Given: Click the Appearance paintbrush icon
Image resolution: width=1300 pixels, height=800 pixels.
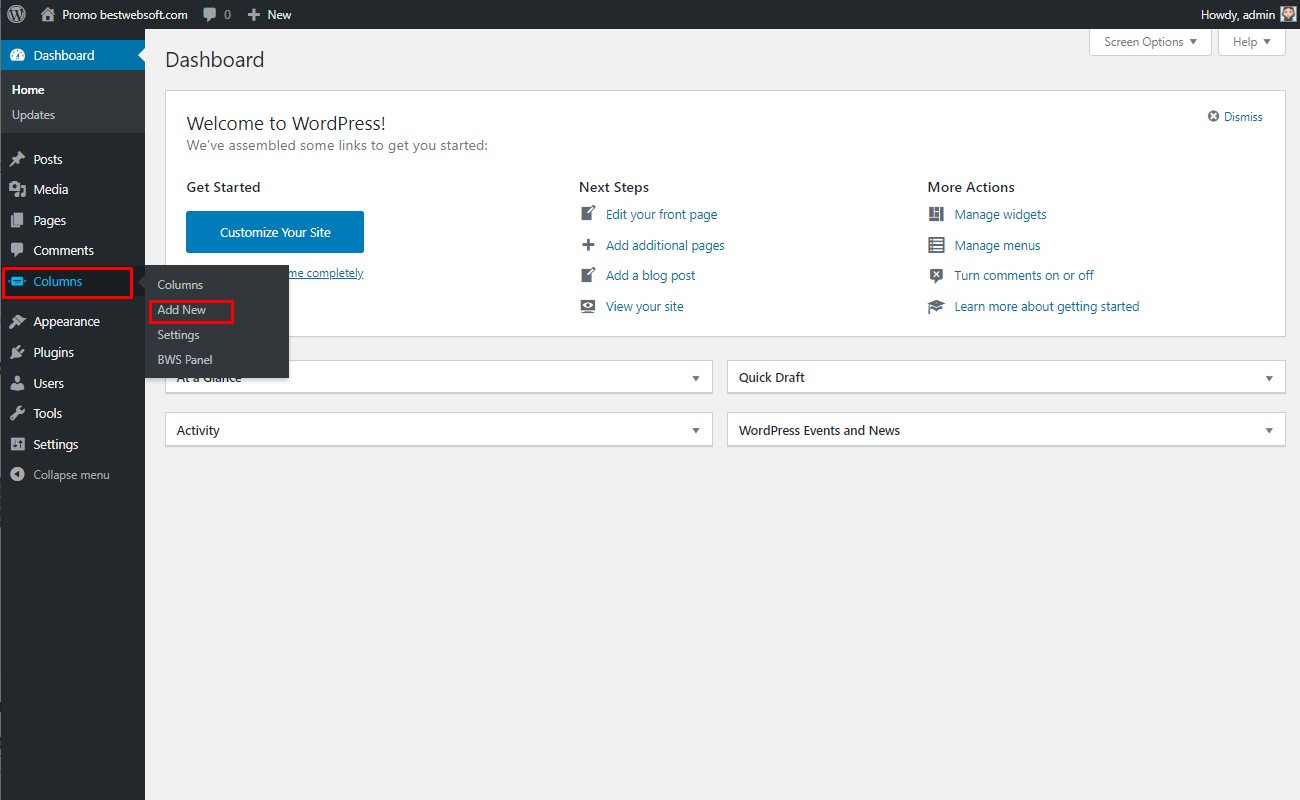Looking at the screenshot, I should (x=17, y=321).
